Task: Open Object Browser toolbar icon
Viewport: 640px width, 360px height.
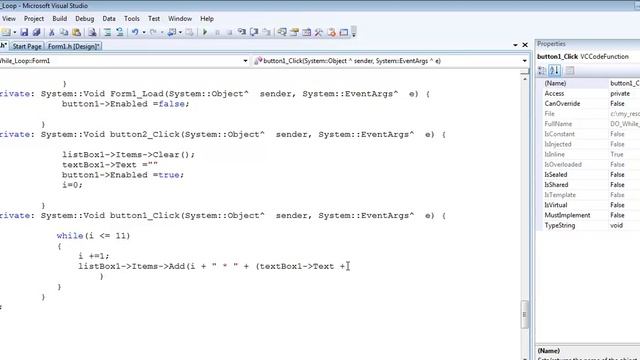Action: pos(307,32)
